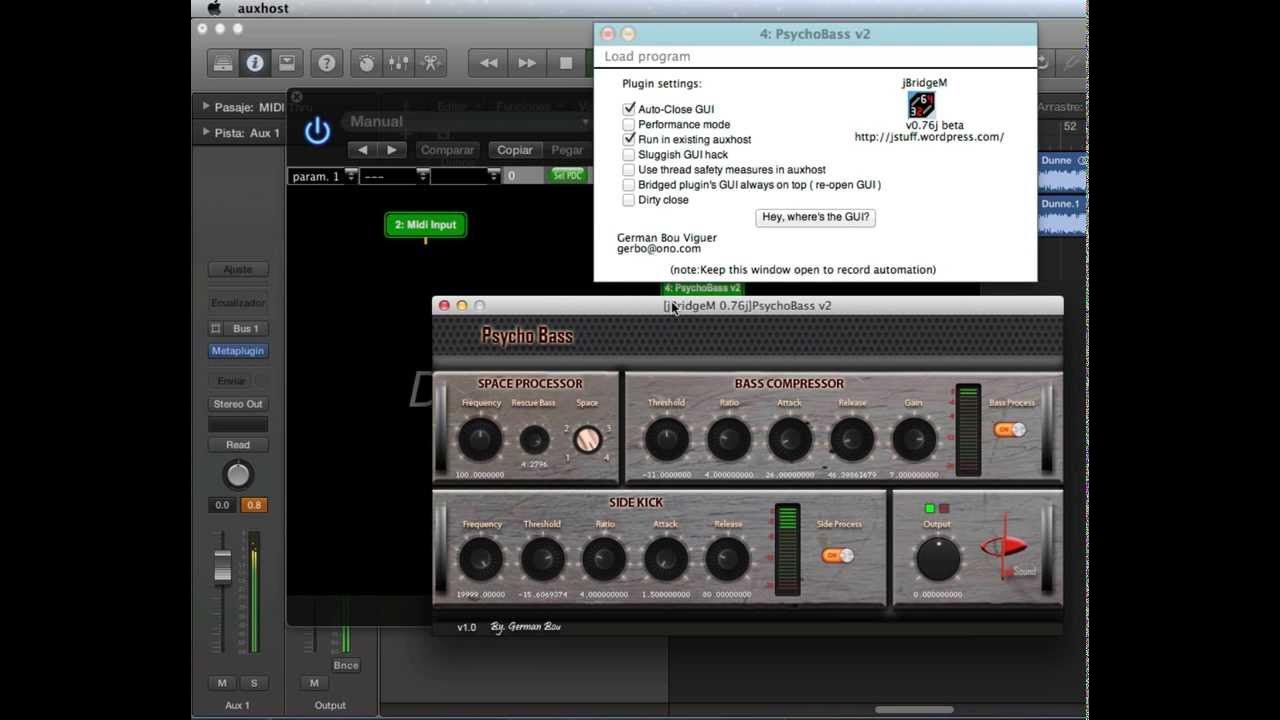Open the Toolbar panel icon beside Inspector
Screen dimensions: 1280x720
pos(286,63)
